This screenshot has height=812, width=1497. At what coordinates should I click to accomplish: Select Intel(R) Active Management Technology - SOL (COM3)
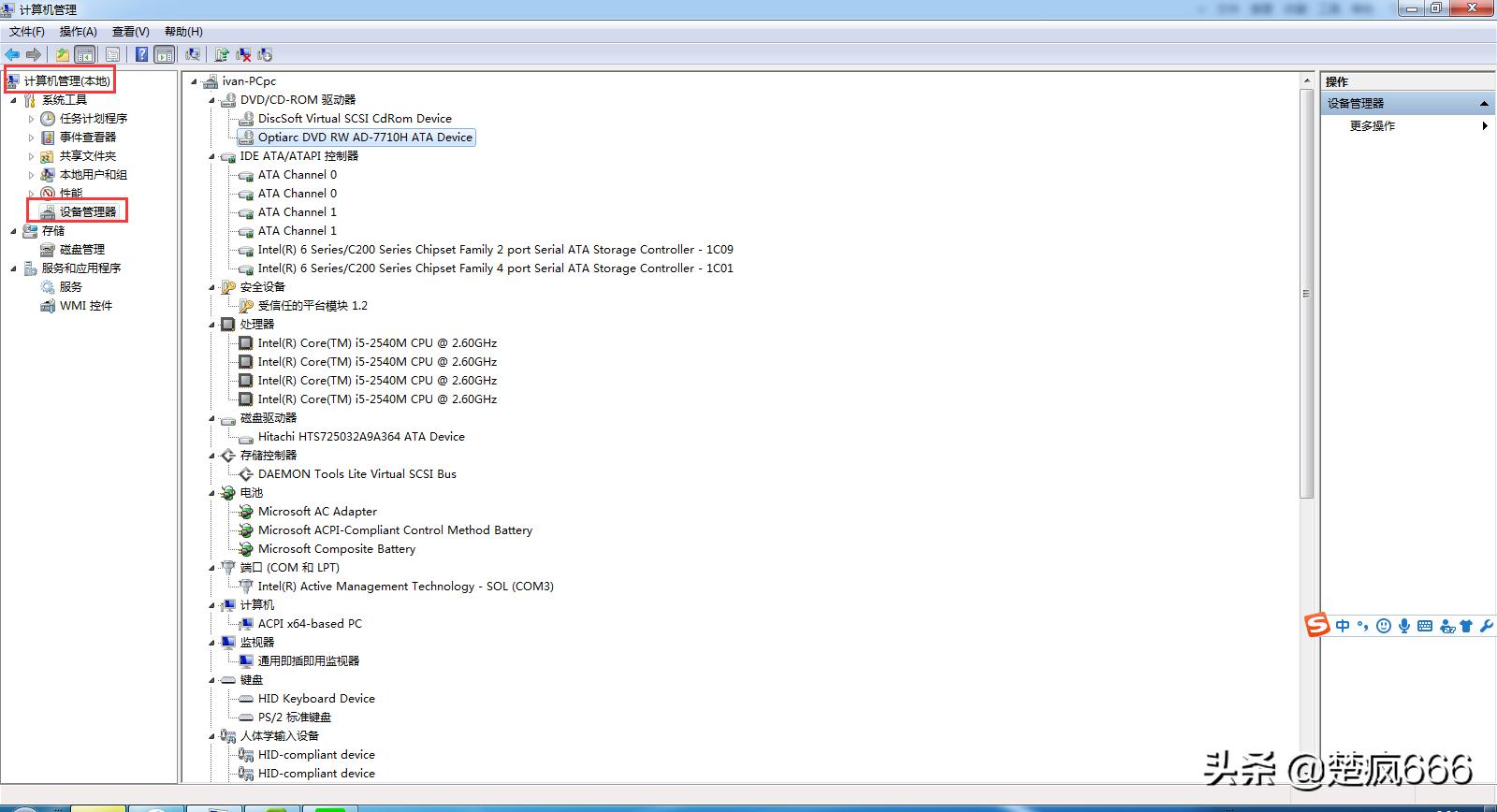click(x=406, y=587)
